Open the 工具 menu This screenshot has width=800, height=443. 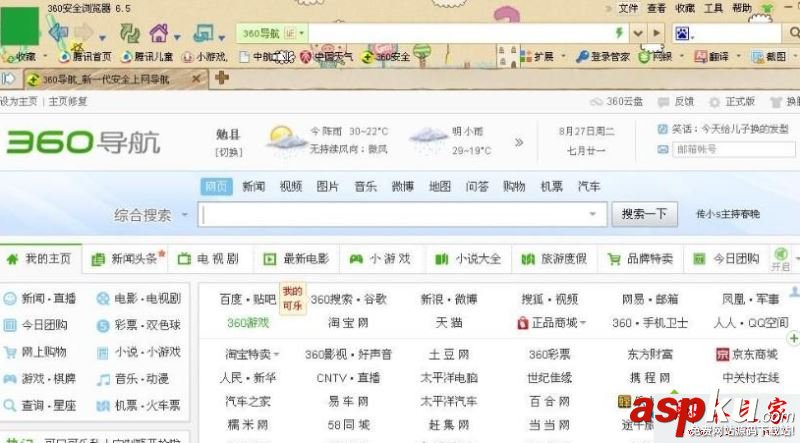point(713,8)
